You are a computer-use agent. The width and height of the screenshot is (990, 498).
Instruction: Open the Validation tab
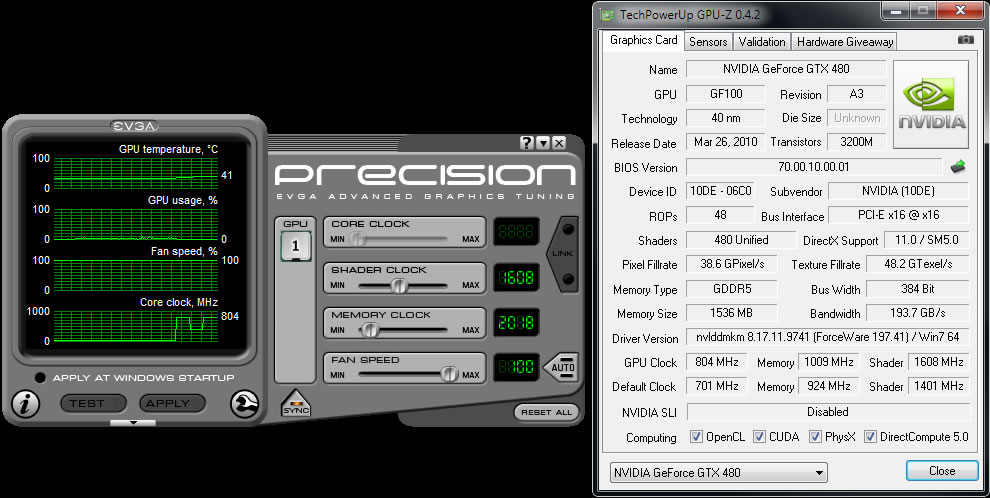(x=762, y=42)
